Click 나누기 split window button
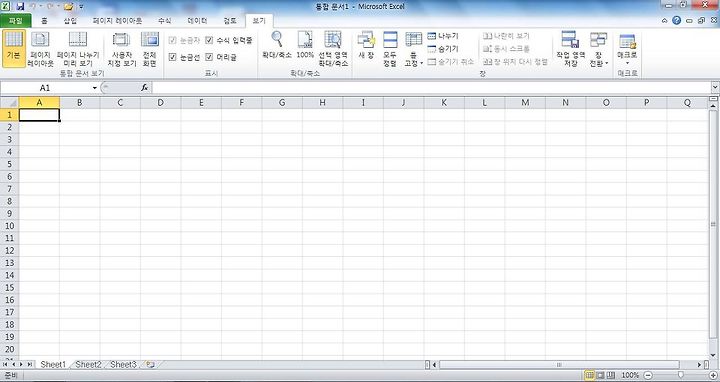This screenshot has width=720, height=382. [443, 36]
